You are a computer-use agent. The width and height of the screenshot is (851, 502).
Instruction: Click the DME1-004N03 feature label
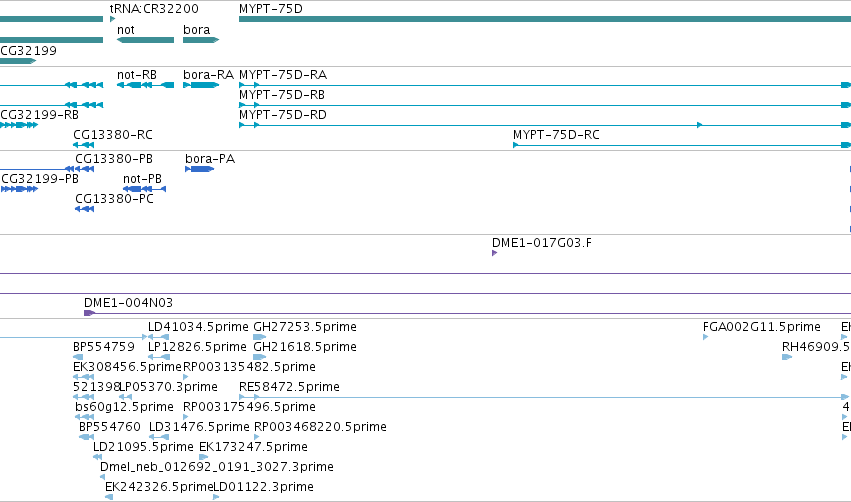pos(128,302)
